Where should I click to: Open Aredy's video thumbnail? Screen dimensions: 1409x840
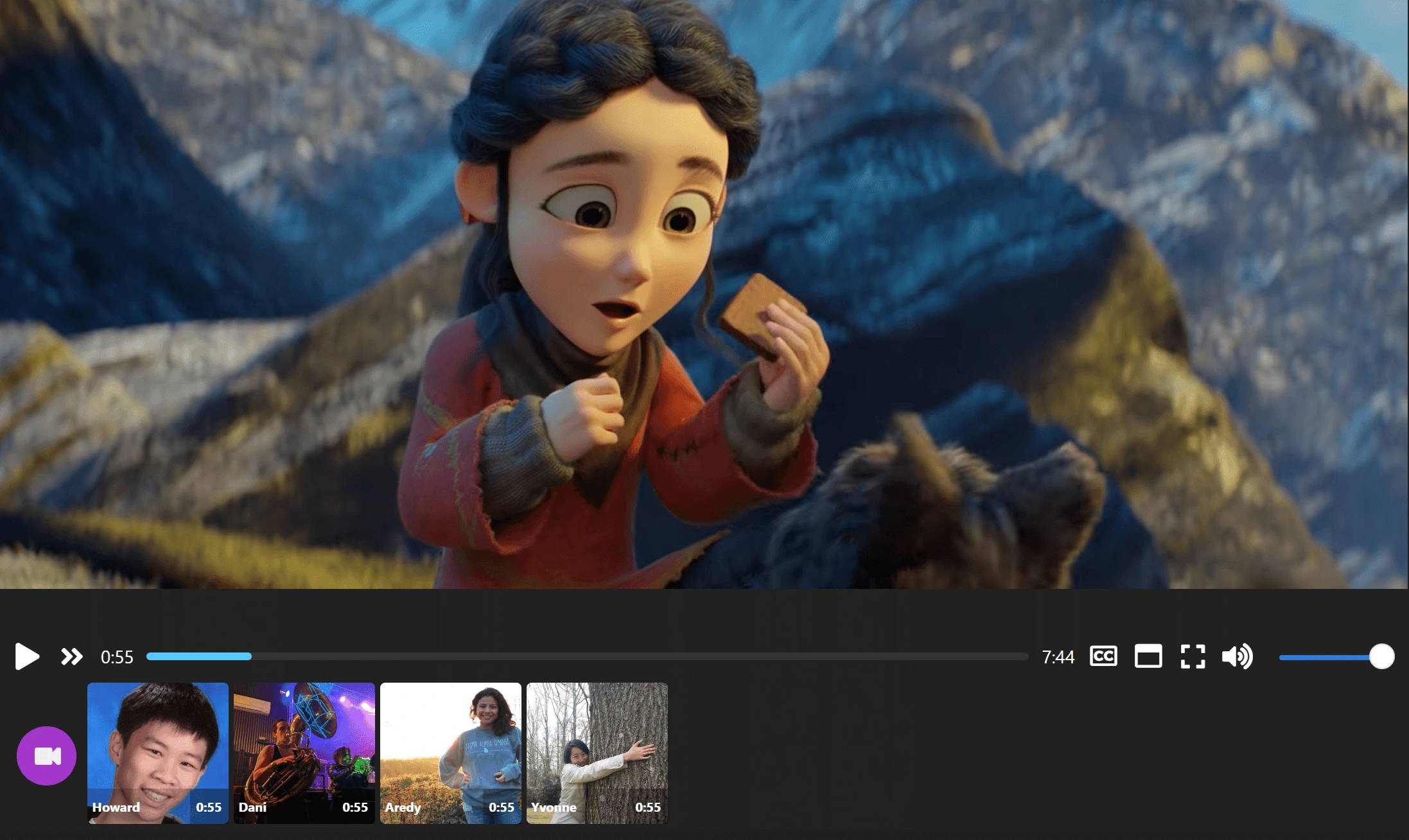pos(450,745)
